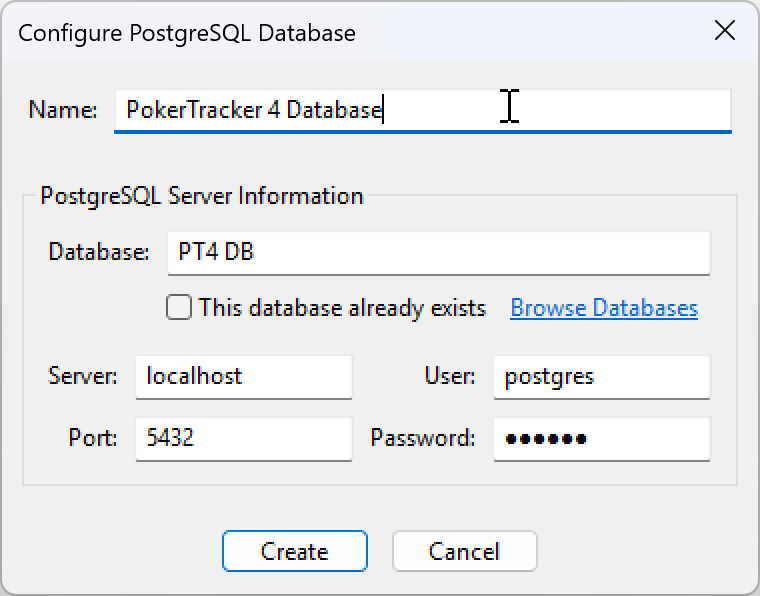Click the Name field containing PokerTracker 4 Database
This screenshot has width=760, height=596.
[423, 110]
